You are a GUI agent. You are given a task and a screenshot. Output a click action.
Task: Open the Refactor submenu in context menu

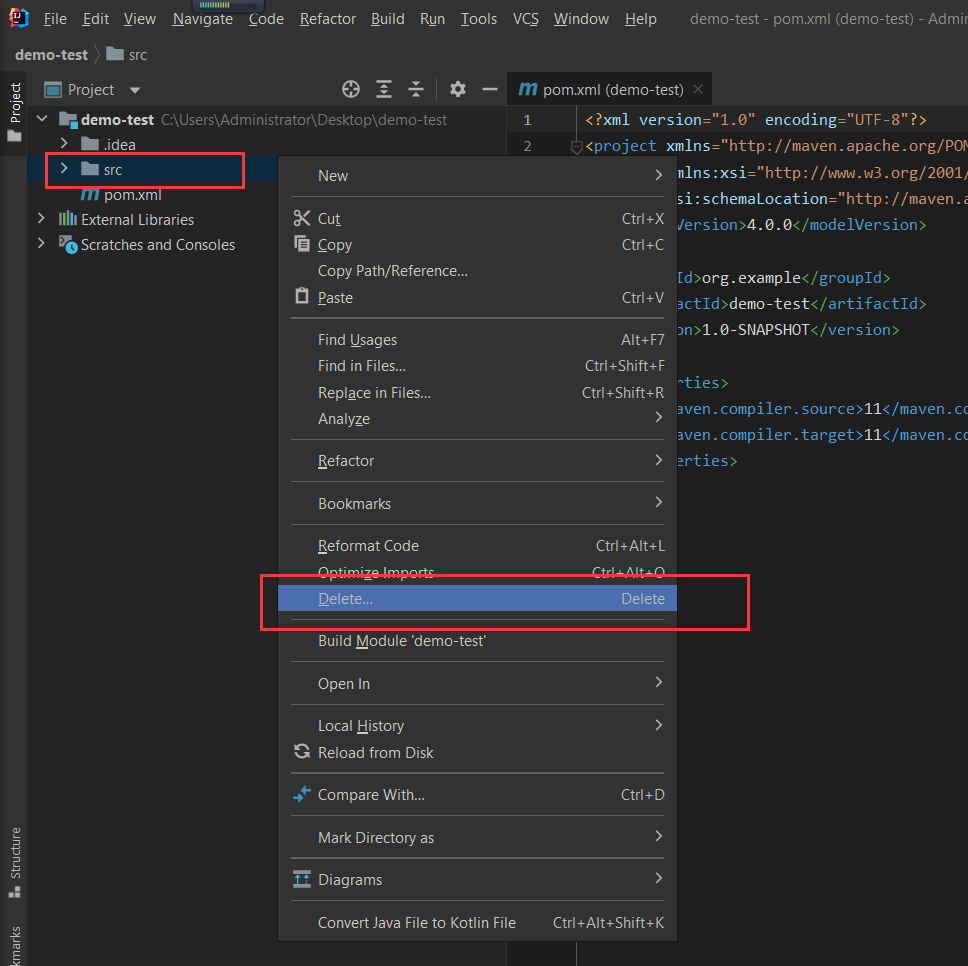477,460
